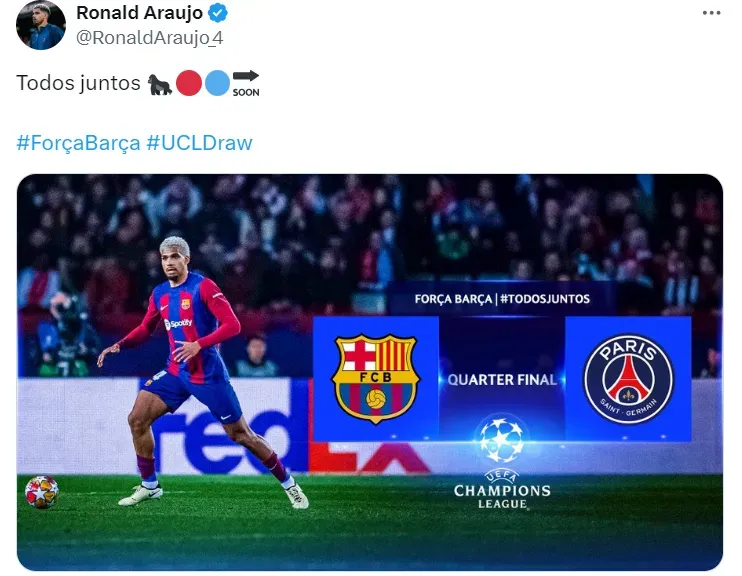Click the match ball on the pitch
This screenshot has width=742, height=576.
[42, 492]
